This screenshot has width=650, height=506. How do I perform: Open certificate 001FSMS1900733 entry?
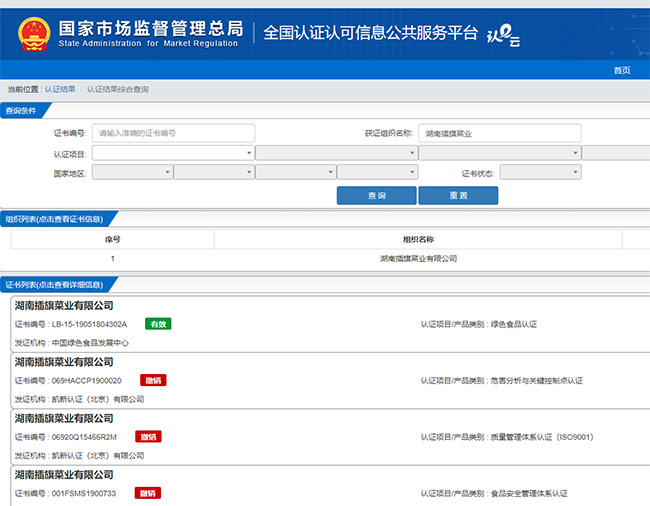tap(330, 486)
